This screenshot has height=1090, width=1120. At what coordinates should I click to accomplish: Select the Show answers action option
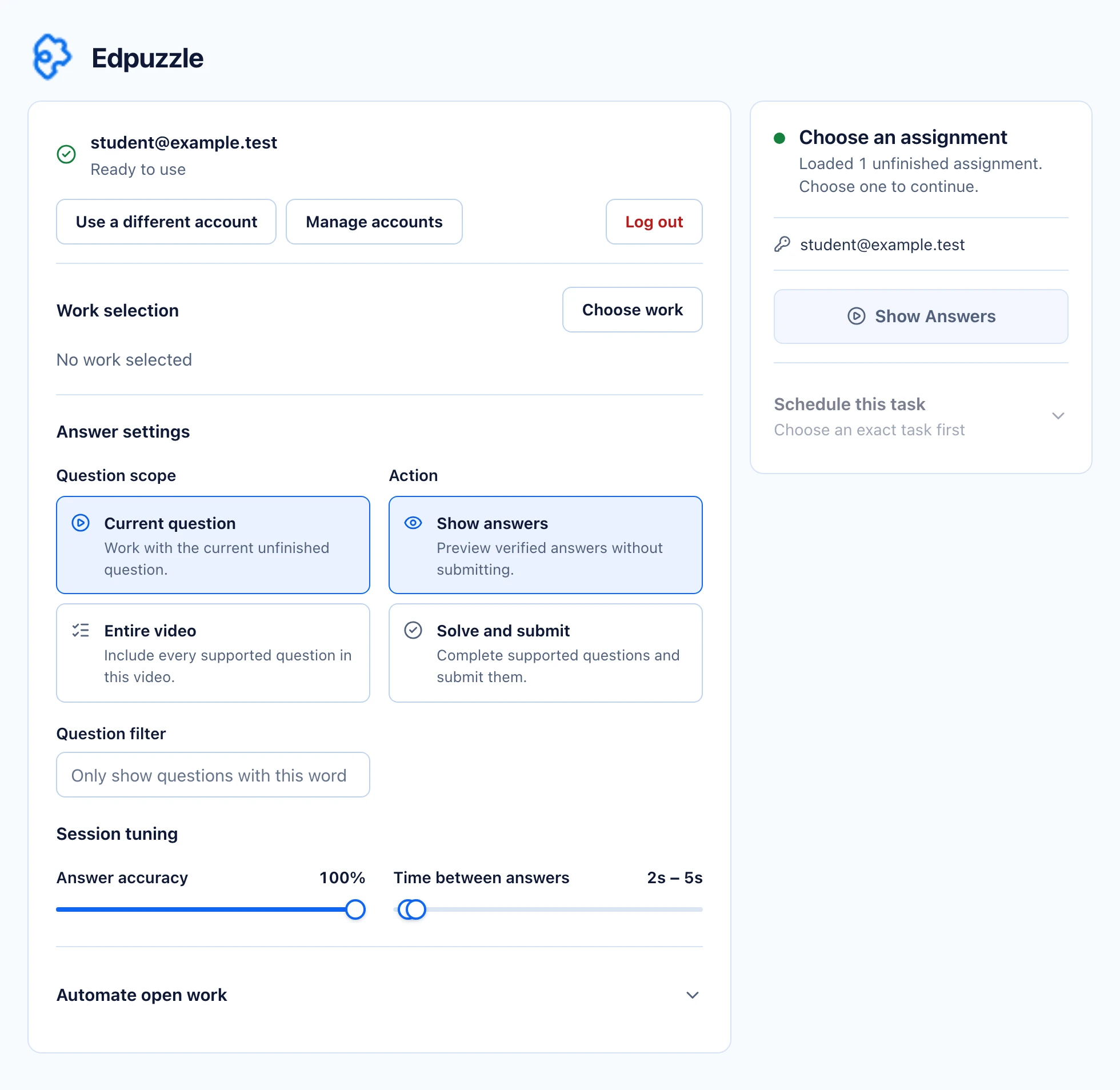tap(546, 545)
